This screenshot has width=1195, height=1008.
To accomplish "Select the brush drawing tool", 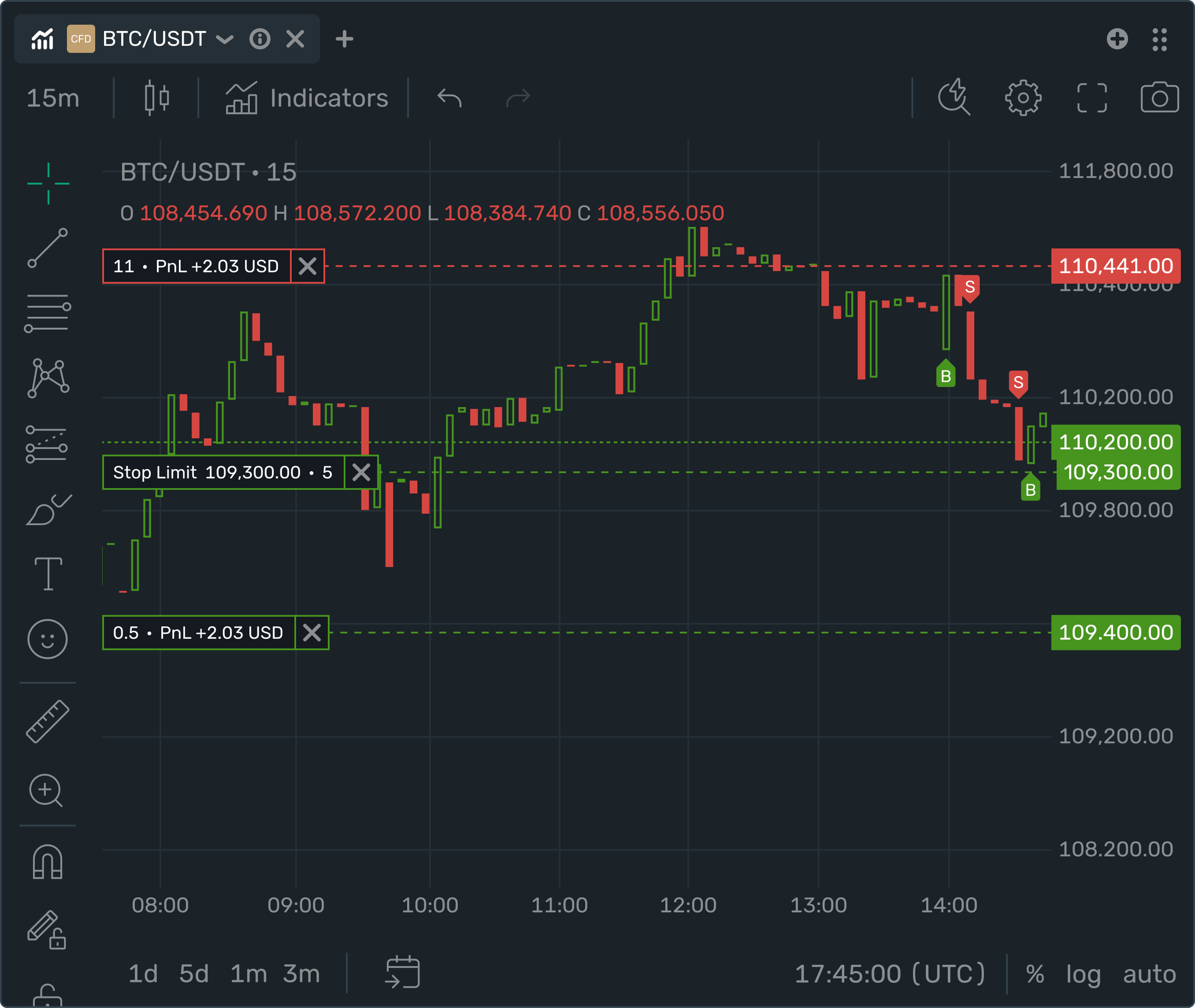I will [49, 509].
